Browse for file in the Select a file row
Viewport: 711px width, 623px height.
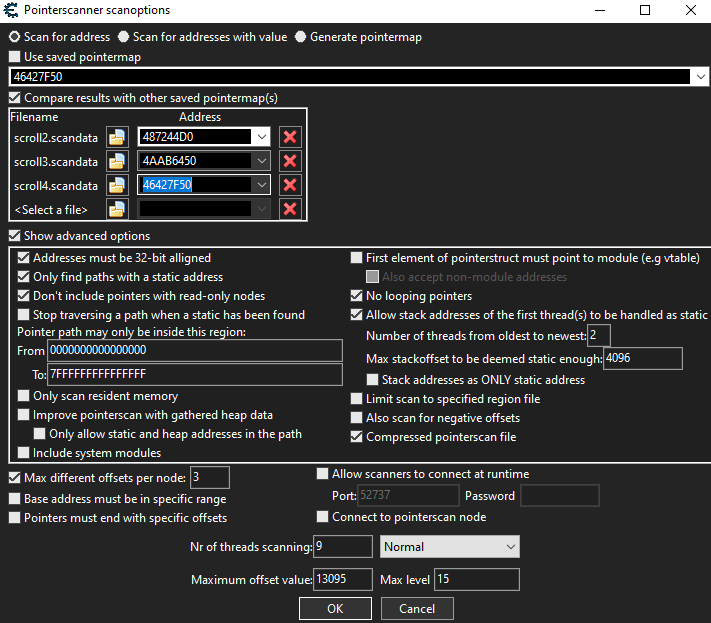point(118,209)
